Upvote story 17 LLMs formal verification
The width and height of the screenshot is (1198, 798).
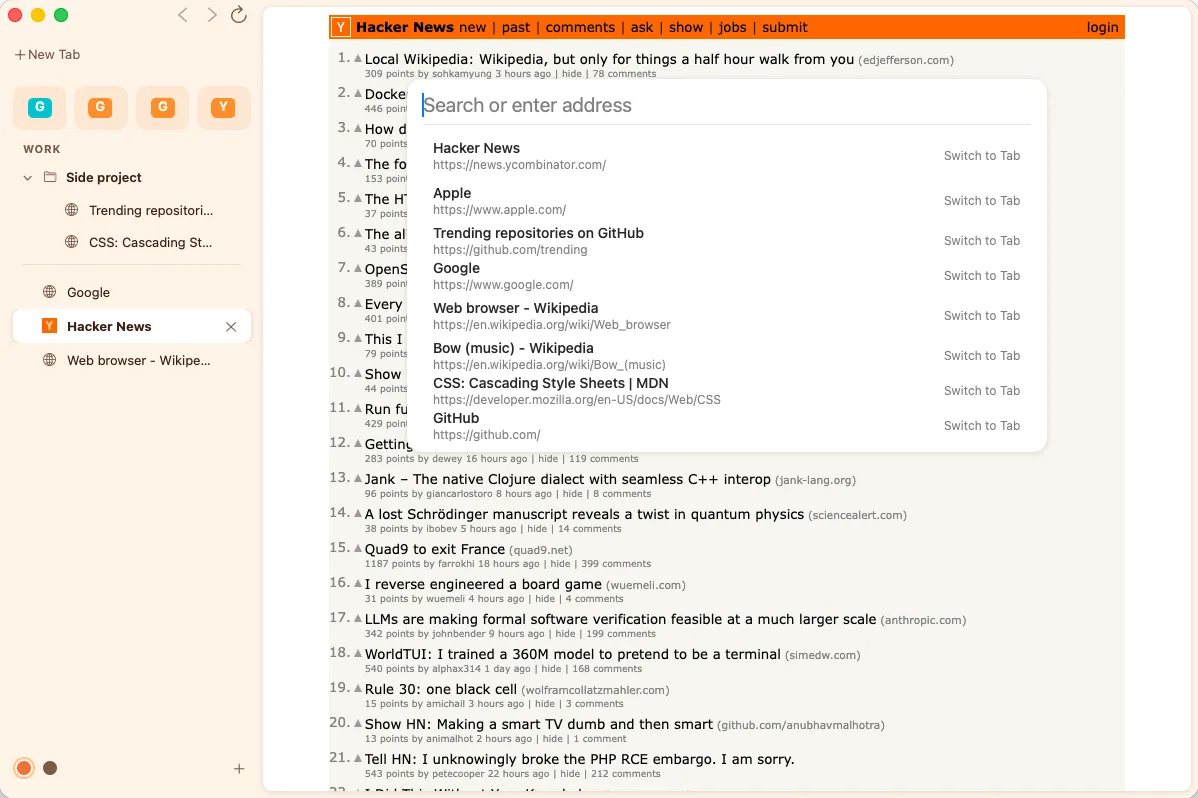[358, 618]
